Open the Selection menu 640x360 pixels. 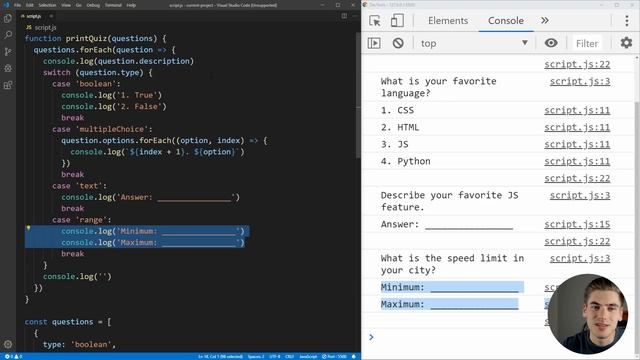pos(47,5)
